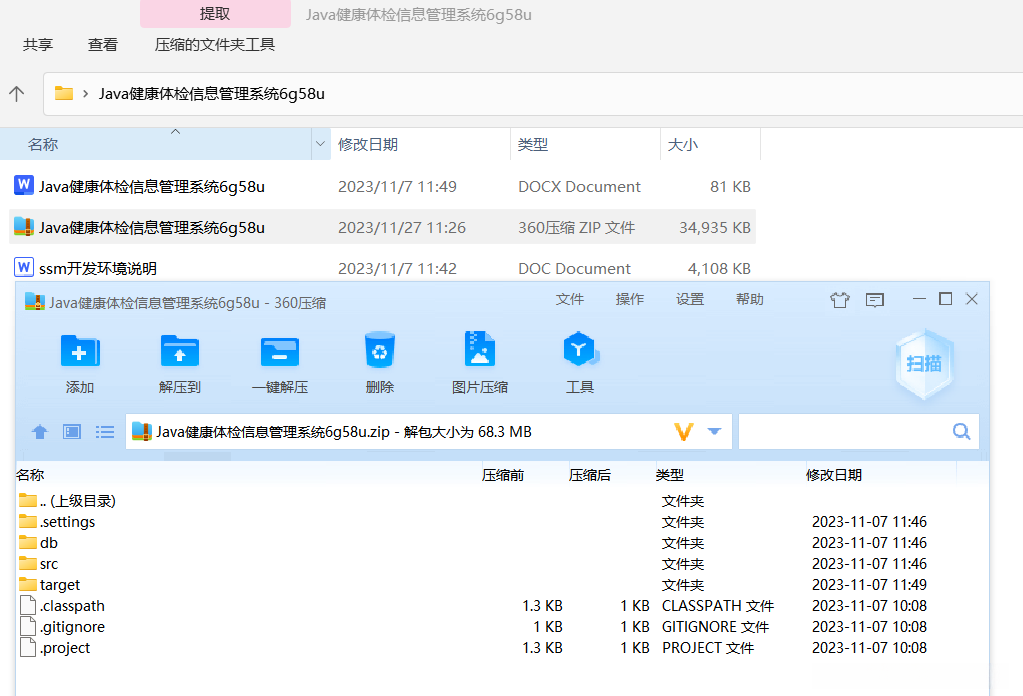Select the pink 提取 contextual tab
The image size is (1023, 696).
(215, 14)
